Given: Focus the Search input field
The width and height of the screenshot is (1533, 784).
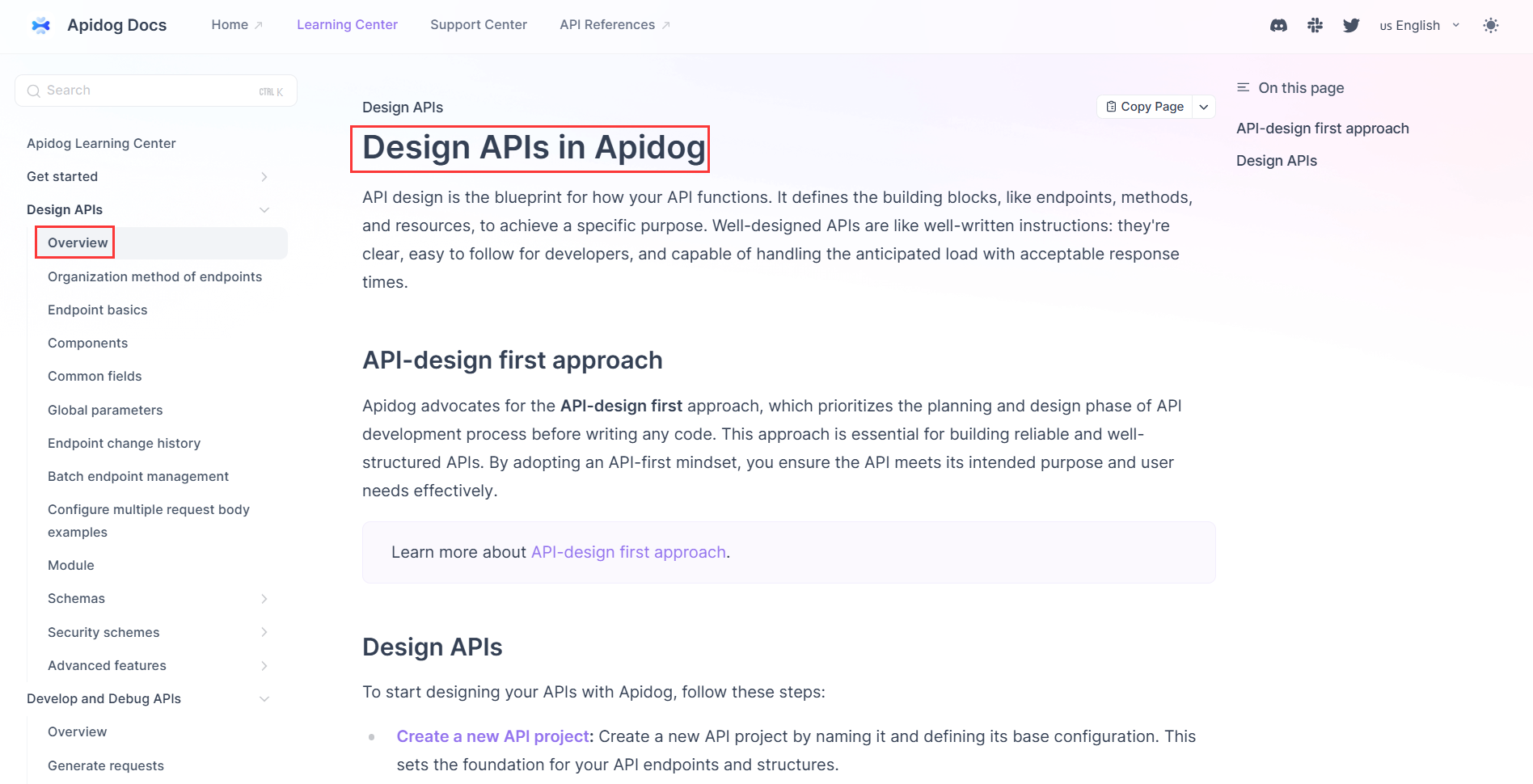Looking at the screenshot, I should point(156,91).
